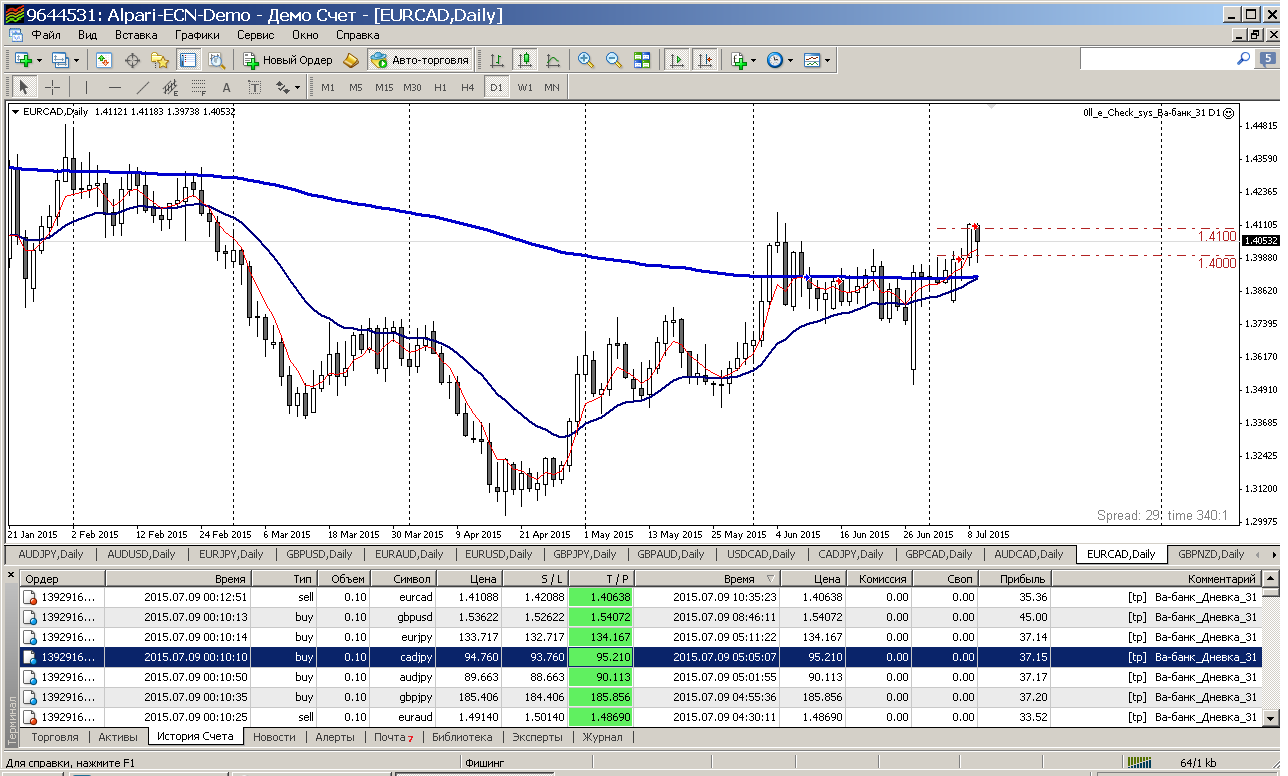Switch to the GBPUSD,Daily chart tab
Image resolution: width=1288 pixels, height=776 pixels.
319,554
